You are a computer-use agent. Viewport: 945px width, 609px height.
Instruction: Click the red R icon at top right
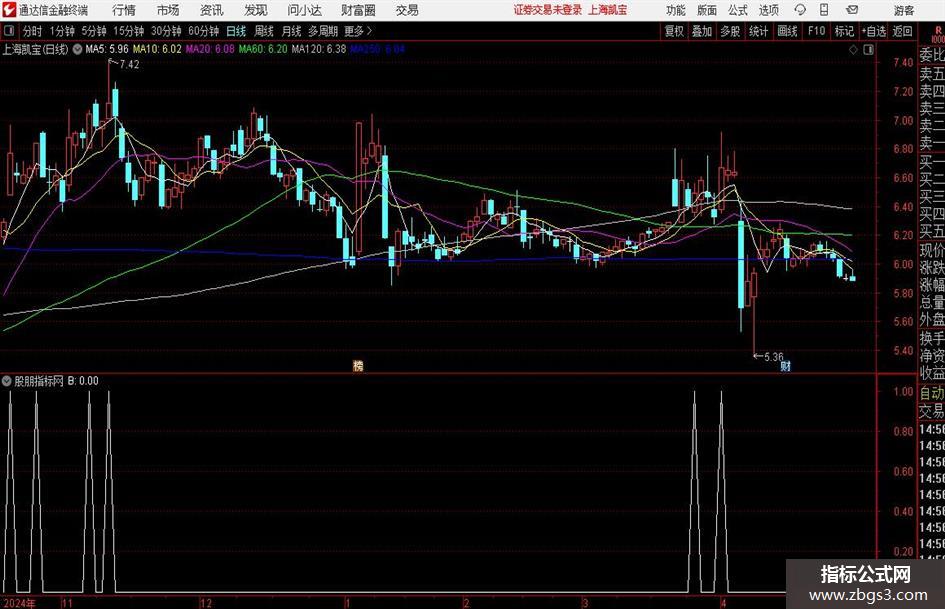click(x=938, y=31)
